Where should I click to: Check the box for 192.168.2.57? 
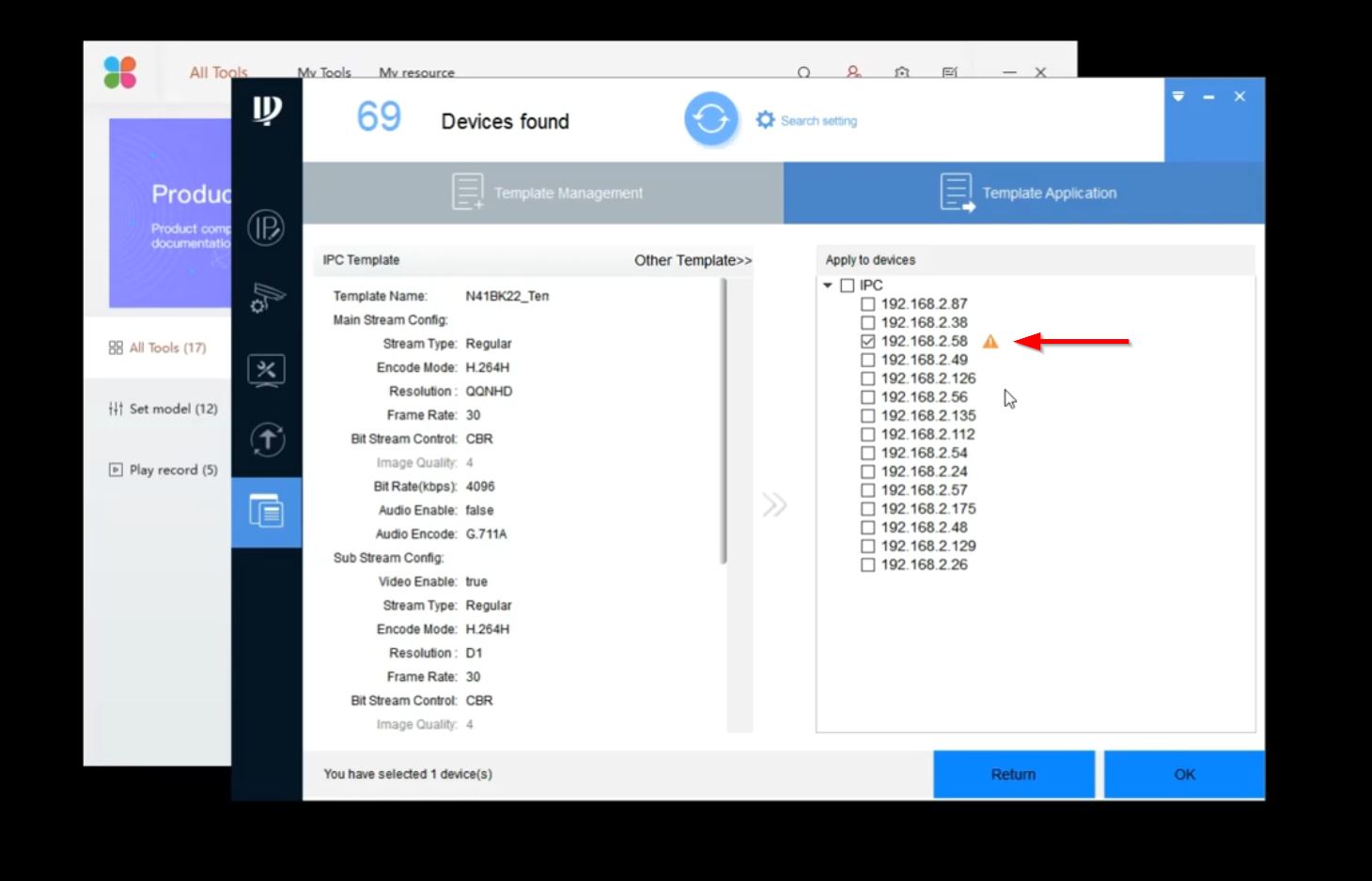point(867,490)
